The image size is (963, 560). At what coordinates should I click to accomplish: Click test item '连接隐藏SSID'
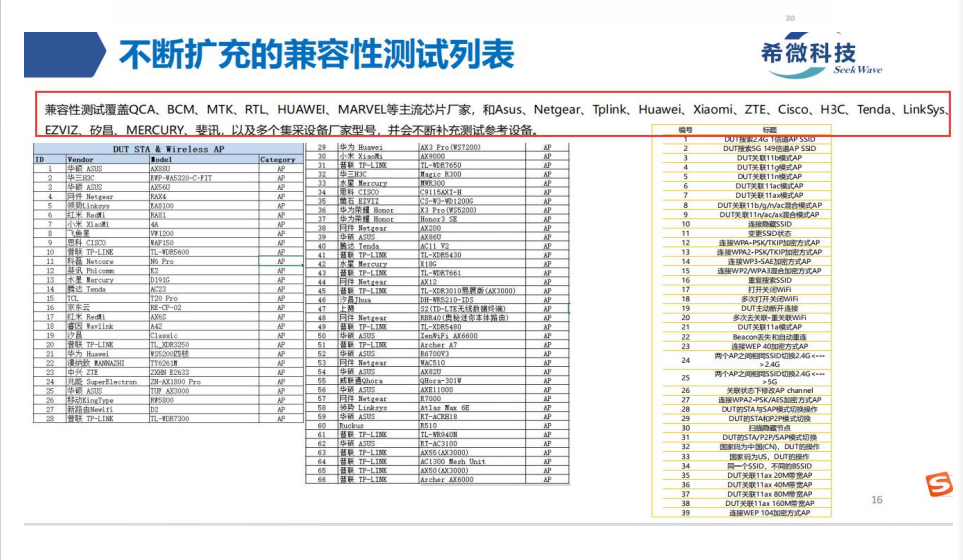pos(770,224)
